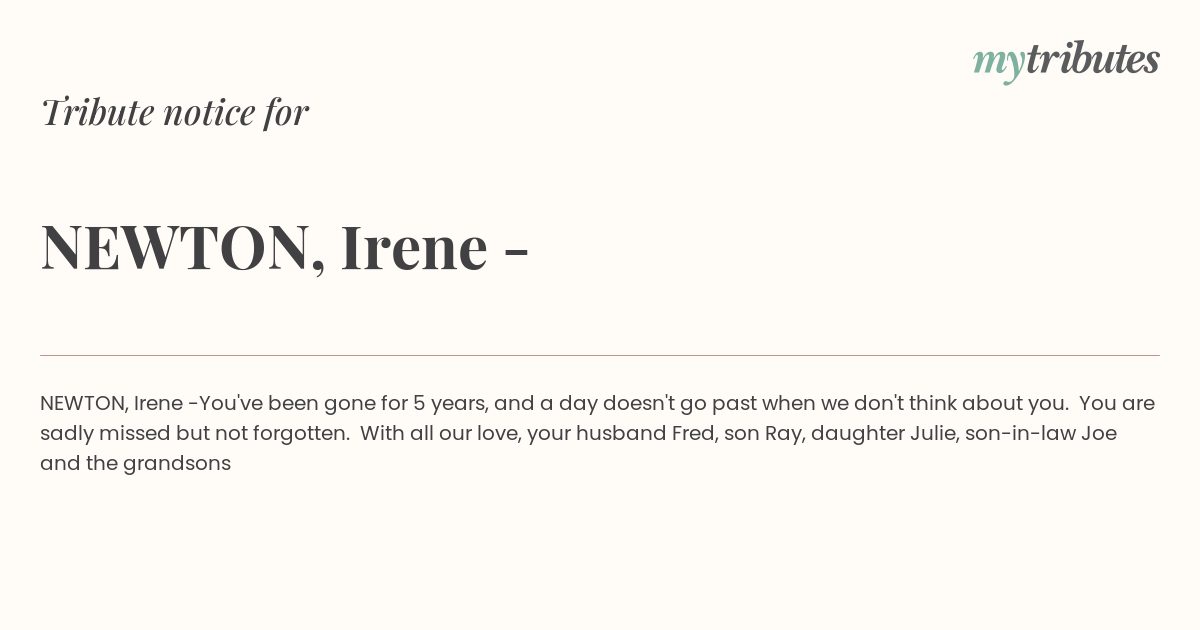Click the green "my" part of logo
This screenshot has width=1200, height=630.
point(998,64)
